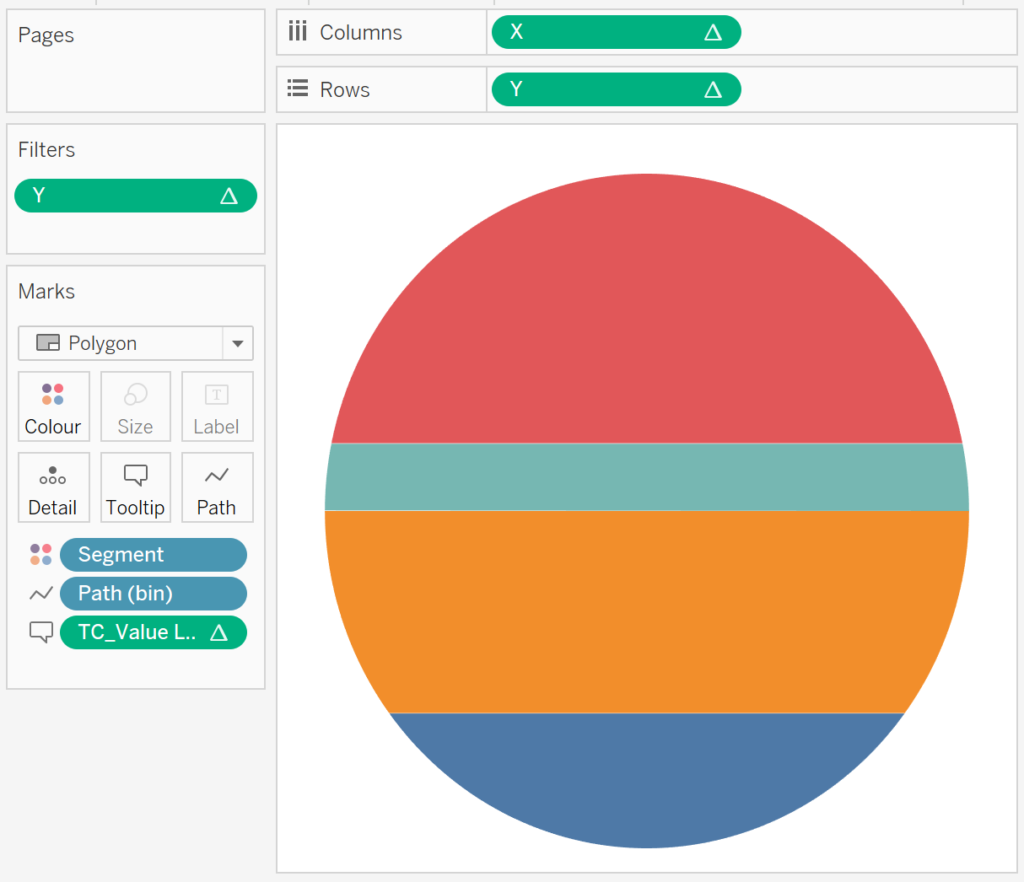Open the Path marks card
This screenshot has height=882, width=1024.
tap(217, 488)
